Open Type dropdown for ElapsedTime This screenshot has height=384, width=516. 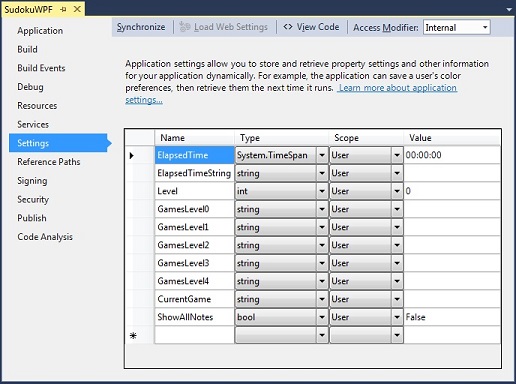[322, 155]
